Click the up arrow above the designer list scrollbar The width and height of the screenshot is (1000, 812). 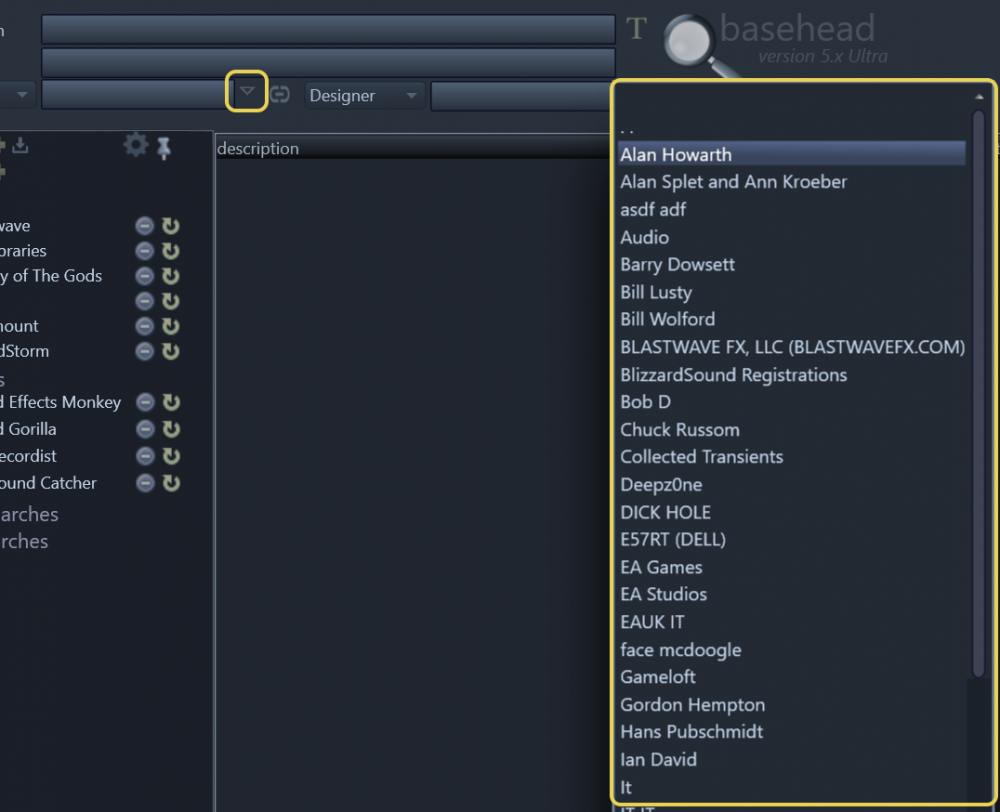coord(979,96)
